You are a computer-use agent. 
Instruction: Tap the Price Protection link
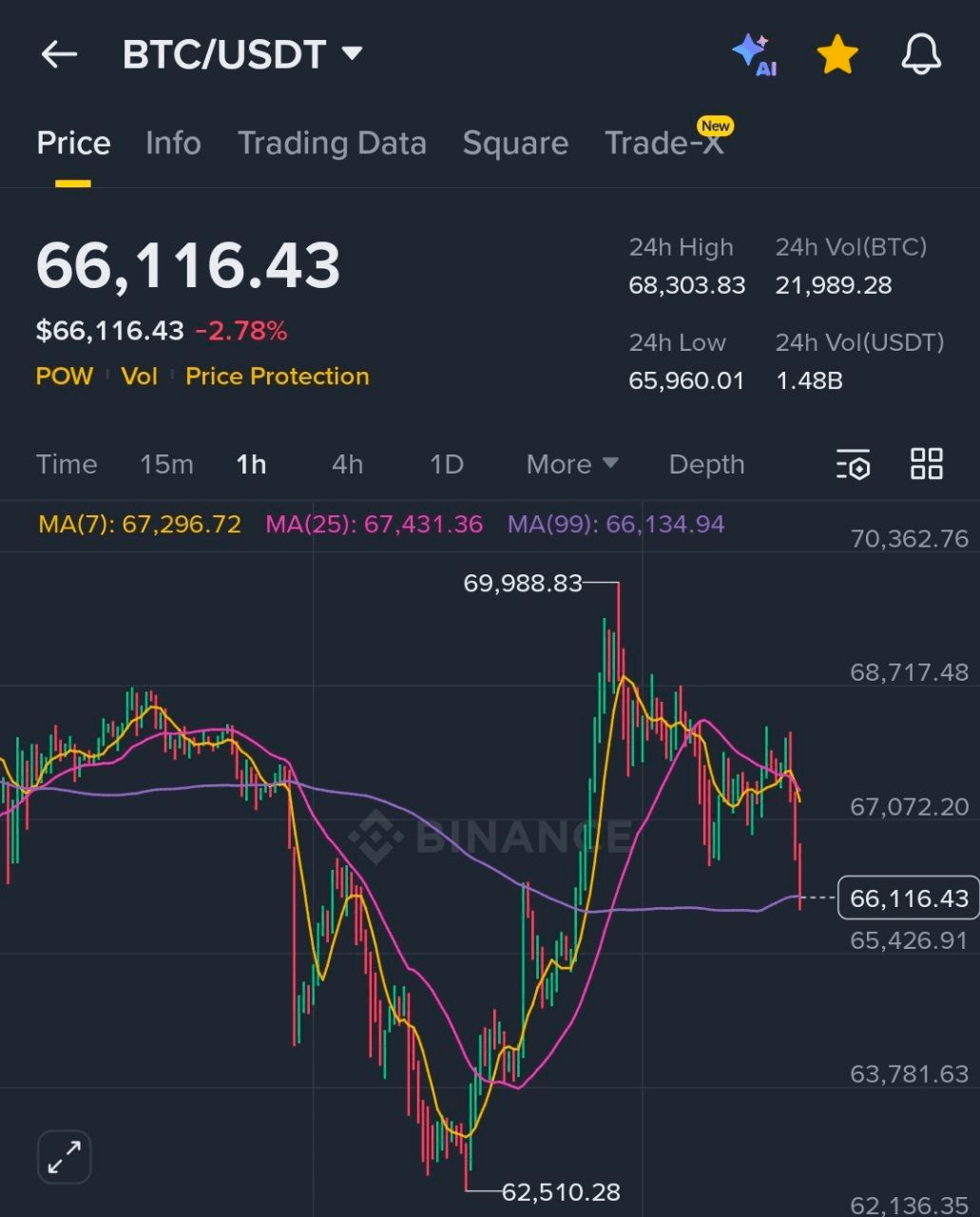(277, 377)
